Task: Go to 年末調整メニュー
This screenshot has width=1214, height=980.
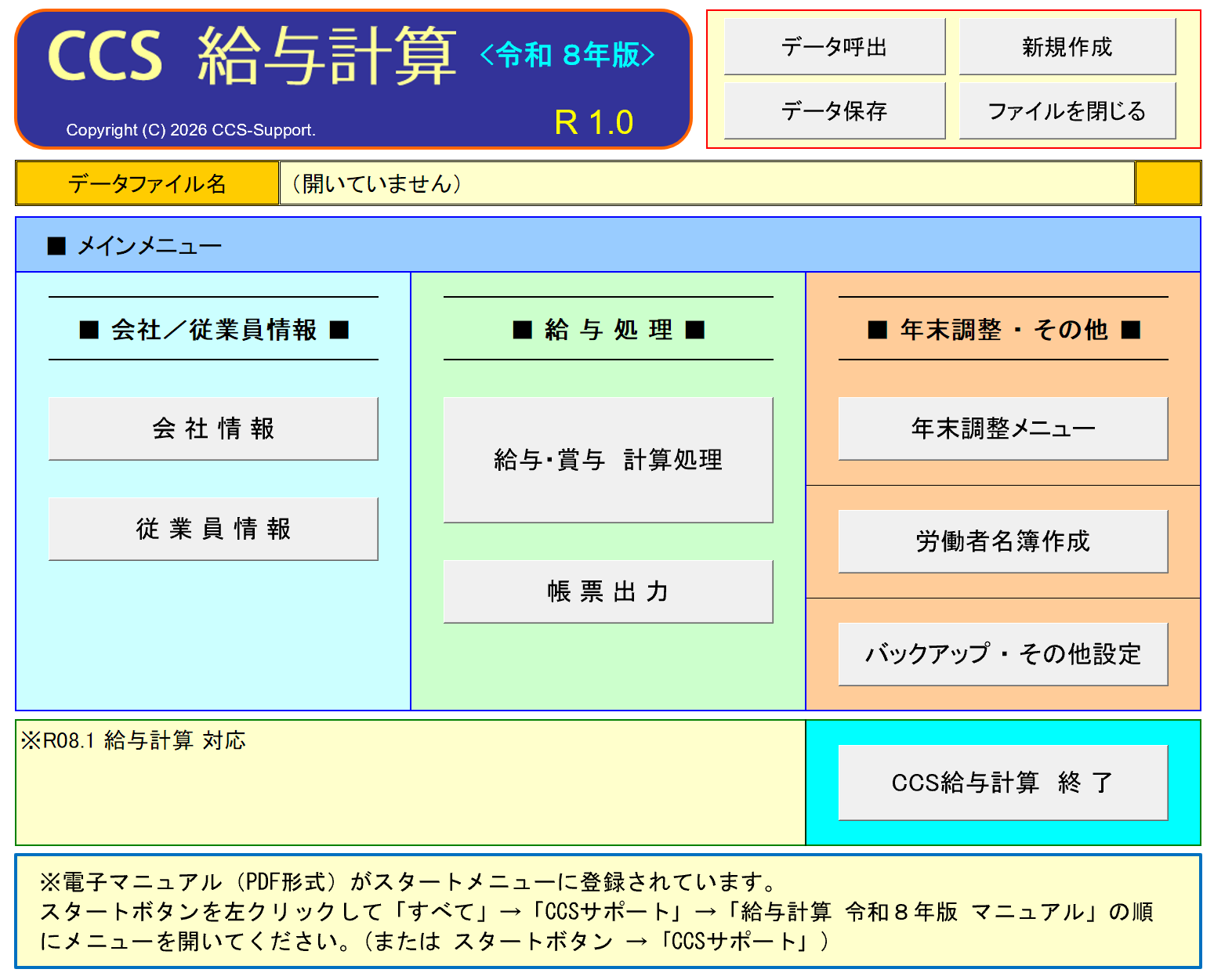Action: point(1002,429)
